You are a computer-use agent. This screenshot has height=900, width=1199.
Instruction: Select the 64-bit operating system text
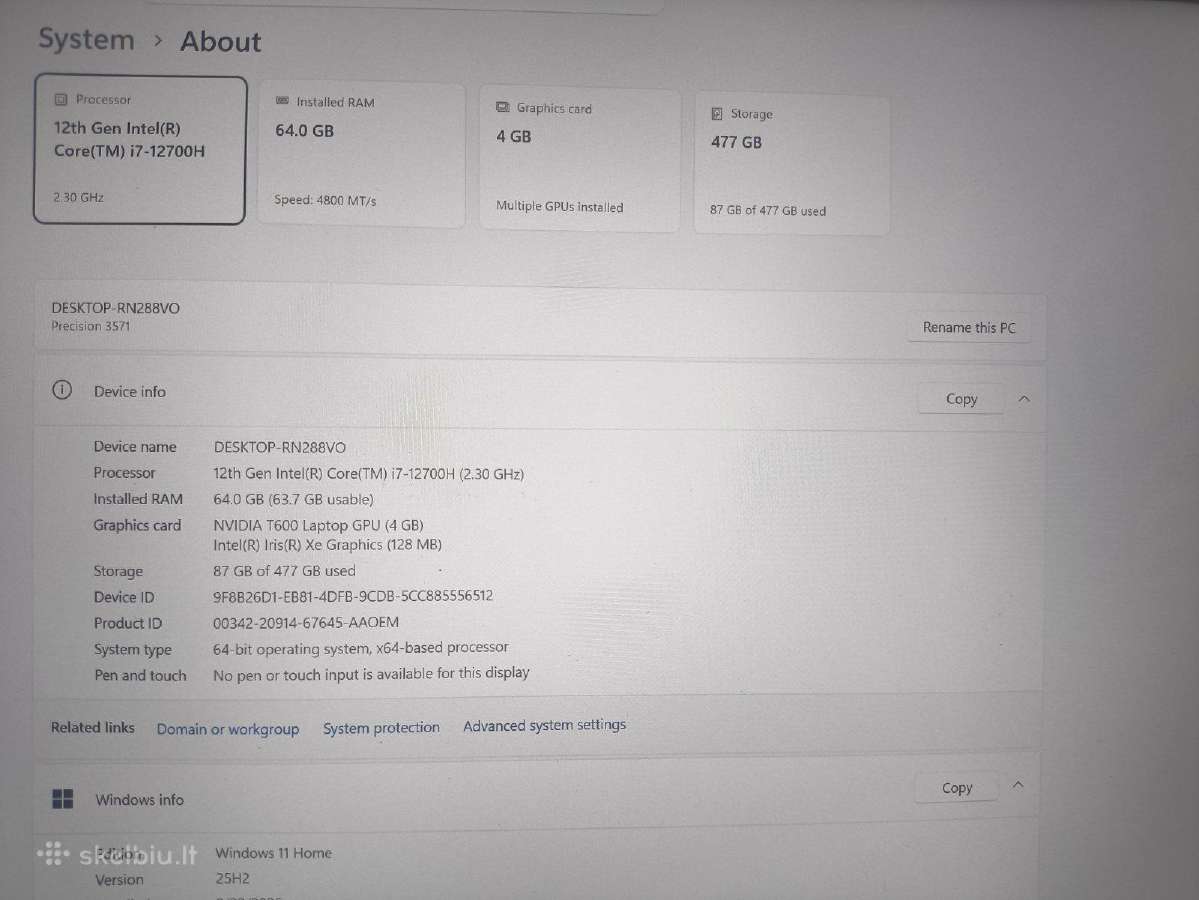(360, 648)
